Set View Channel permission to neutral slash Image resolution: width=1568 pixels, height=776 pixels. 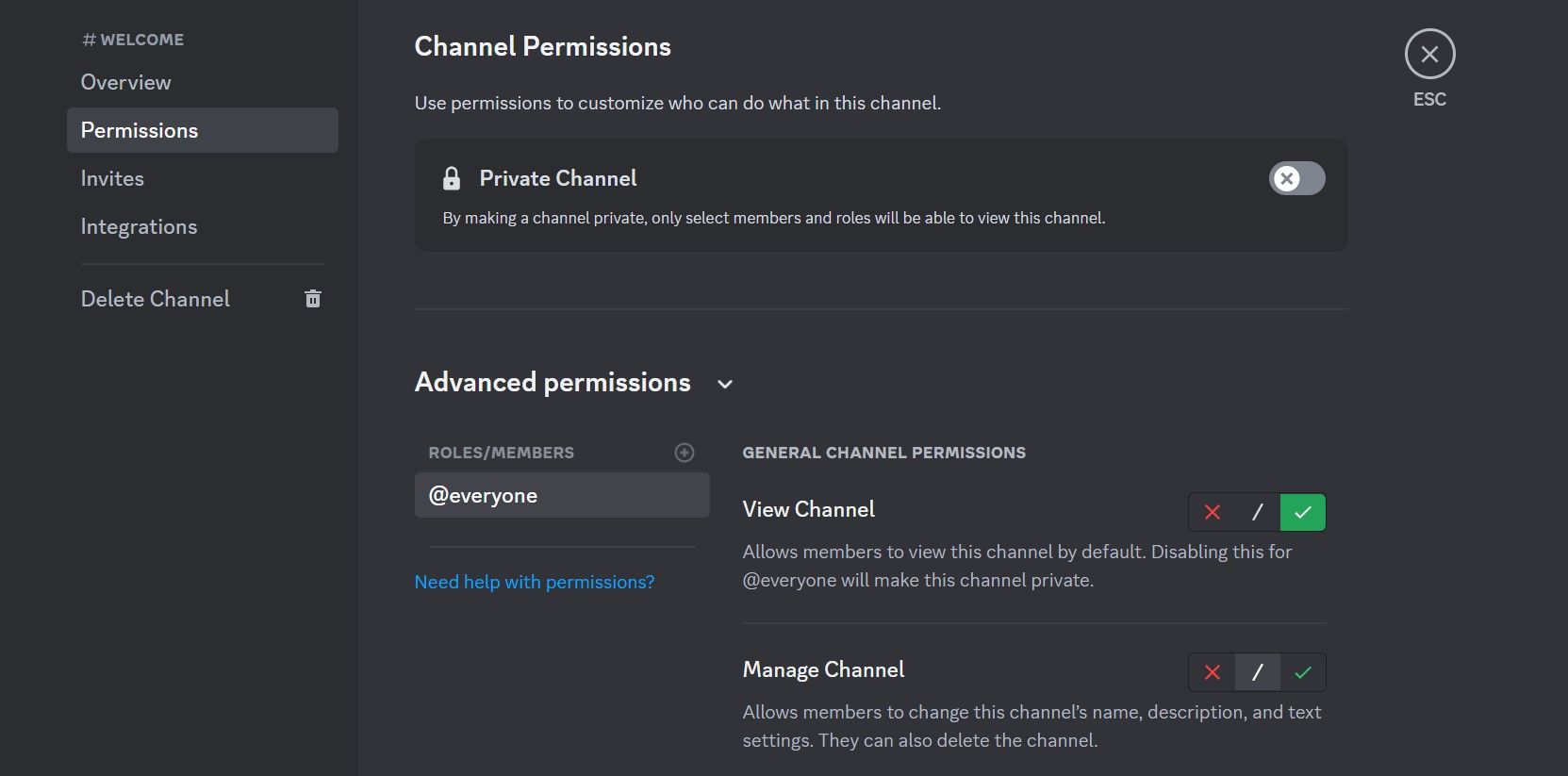click(1257, 512)
